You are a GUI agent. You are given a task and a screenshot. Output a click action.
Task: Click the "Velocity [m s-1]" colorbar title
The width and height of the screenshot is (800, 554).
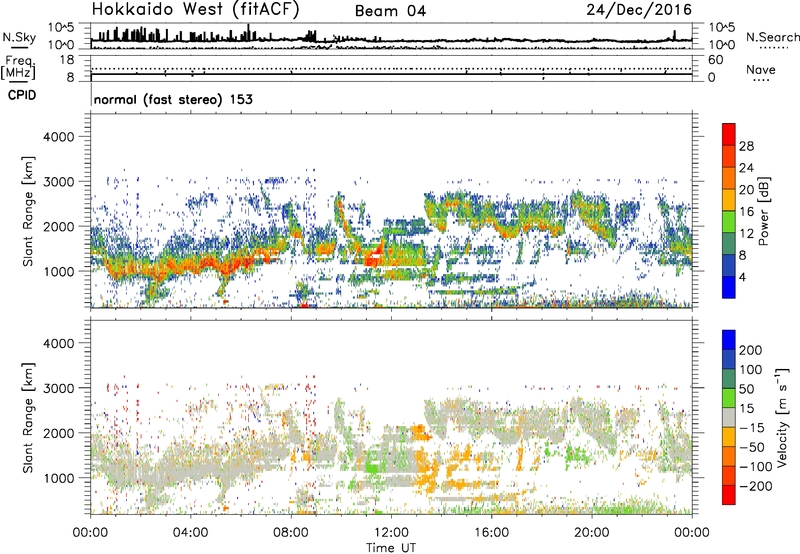[782, 417]
